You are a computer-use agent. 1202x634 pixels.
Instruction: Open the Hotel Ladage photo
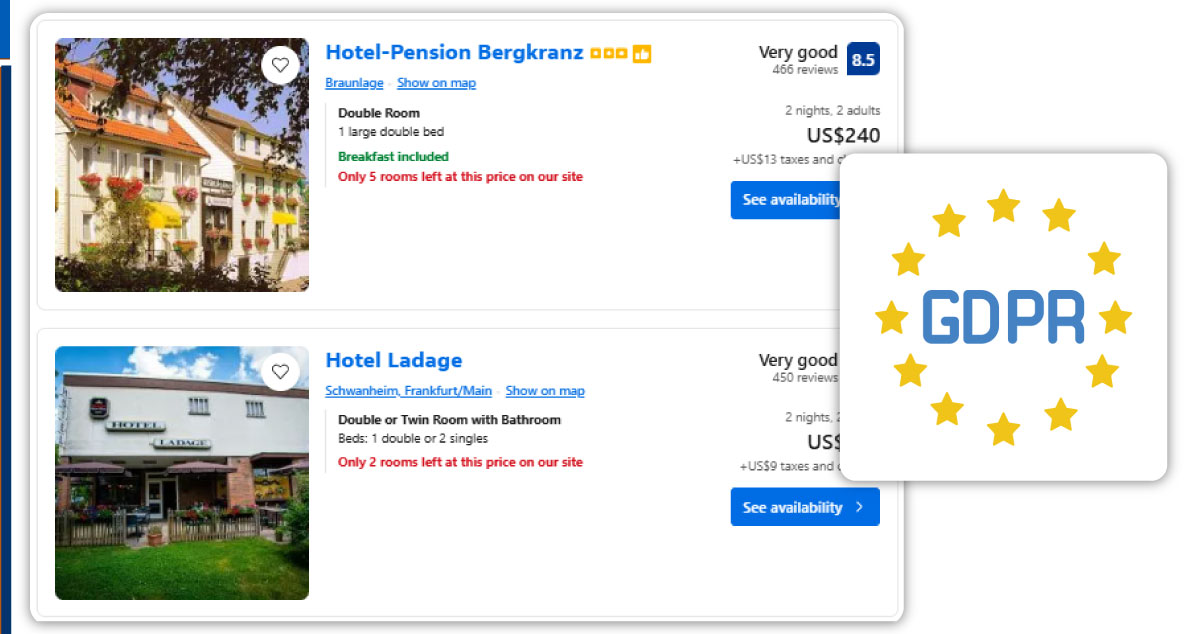point(182,473)
